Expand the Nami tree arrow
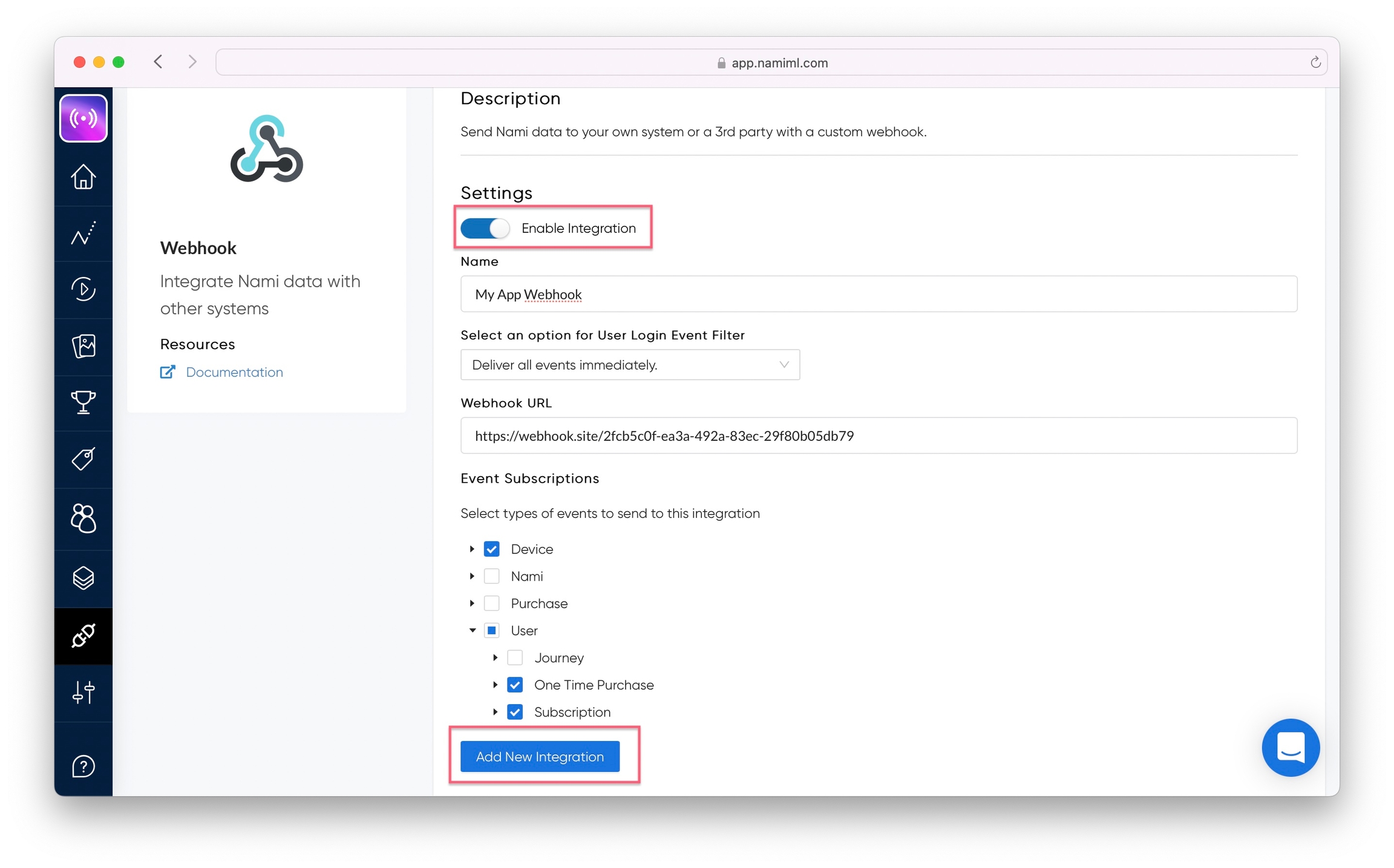Screen dimensions: 1394x868 tap(472, 576)
